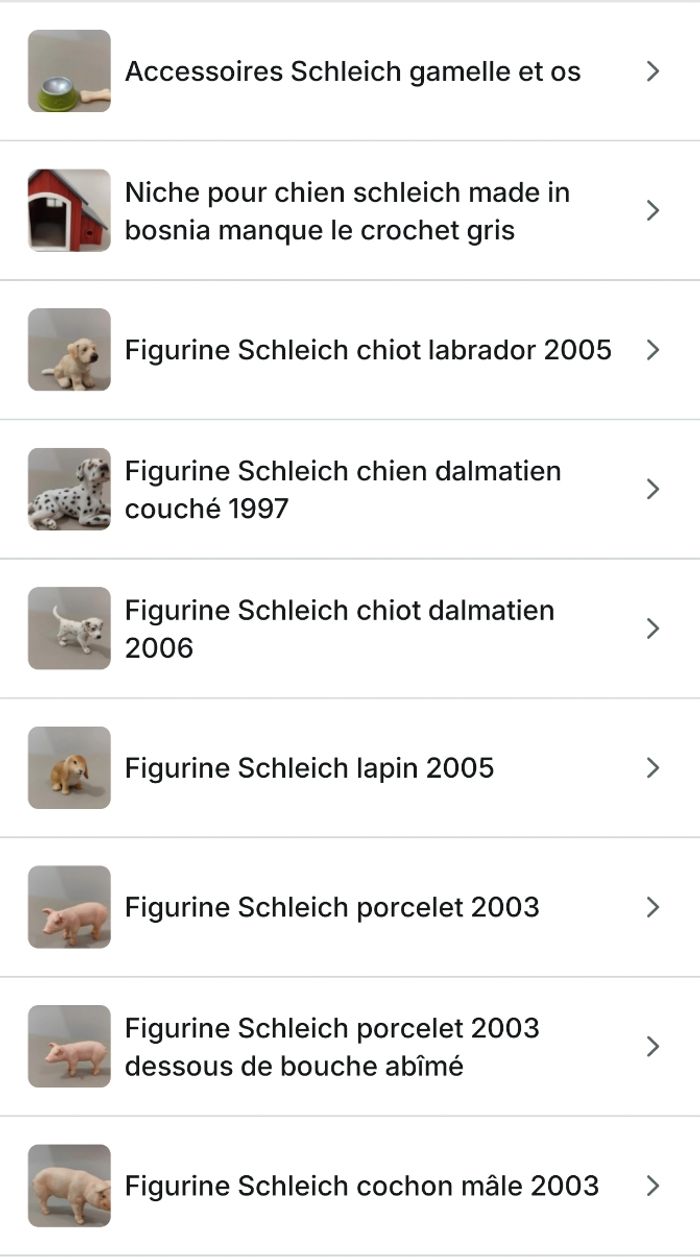Tap the lying dalmatian figurine picture
The image size is (700, 1259).
(x=69, y=489)
